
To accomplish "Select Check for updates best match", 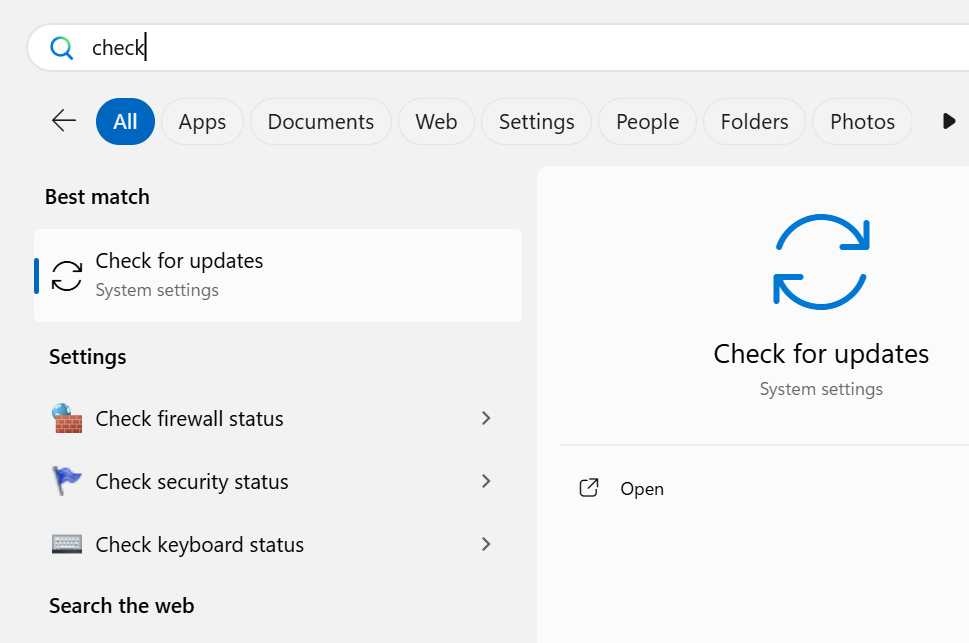I will 278,275.
